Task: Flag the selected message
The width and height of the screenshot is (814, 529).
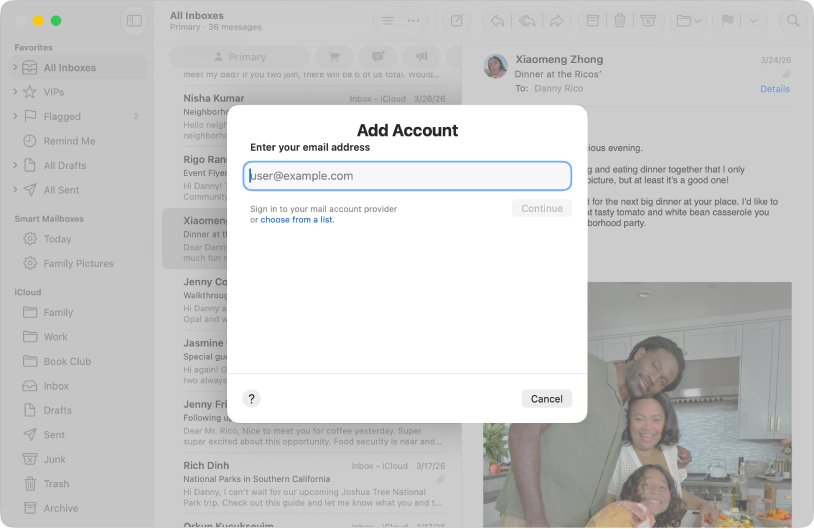Action: click(728, 21)
